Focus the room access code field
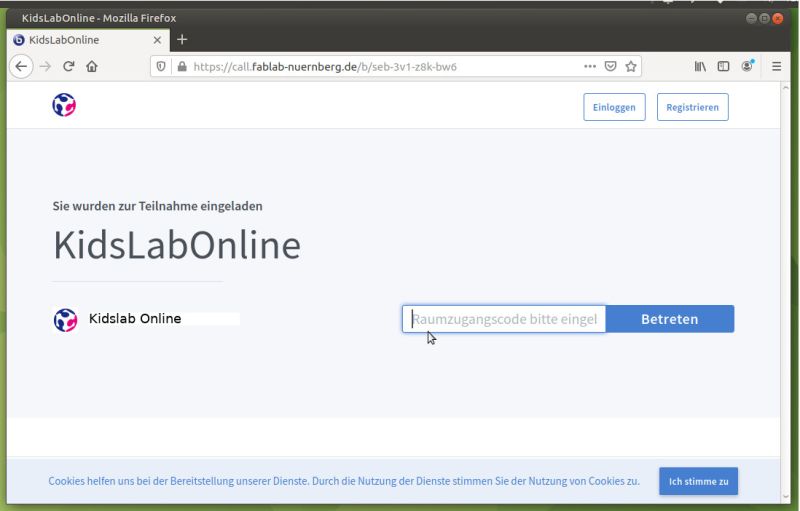This screenshot has height=511, width=800. coord(505,319)
